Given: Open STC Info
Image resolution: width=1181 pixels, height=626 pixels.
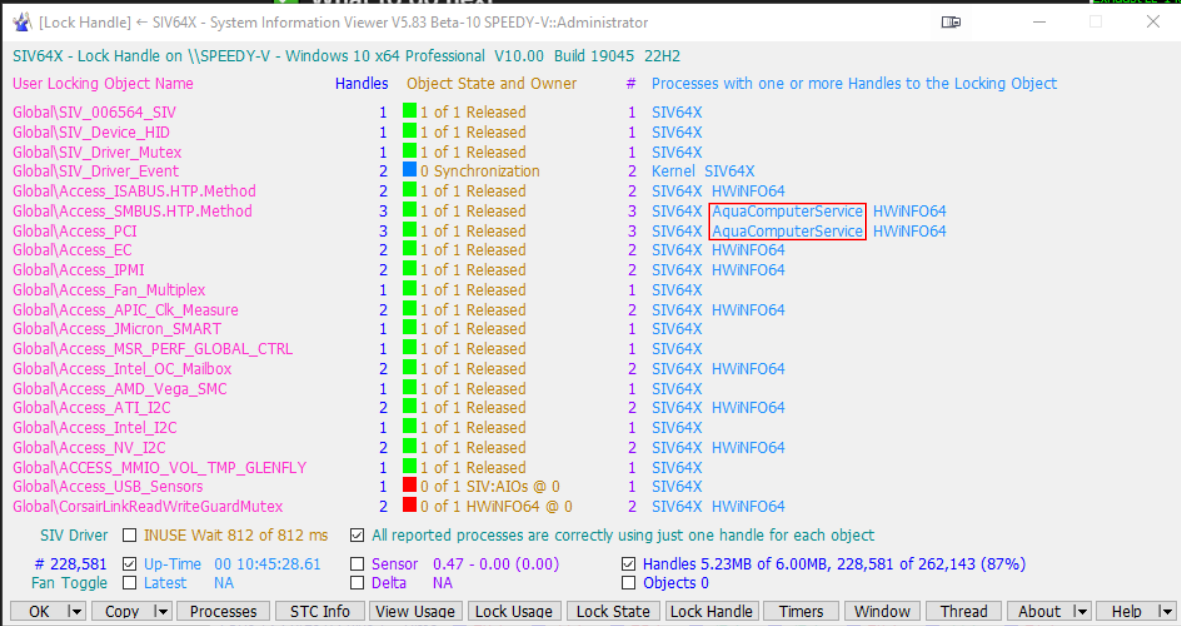Looking at the screenshot, I should click(320, 612).
